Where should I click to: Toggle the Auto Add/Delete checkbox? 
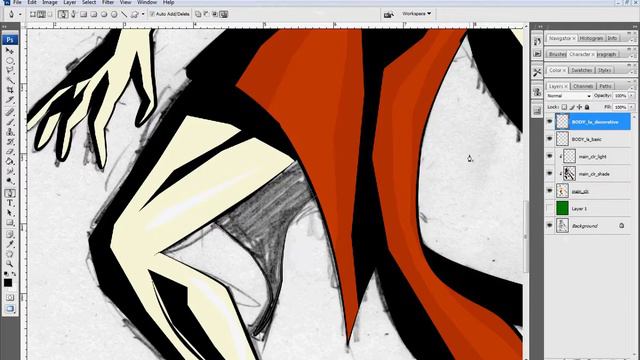tap(152, 14)
